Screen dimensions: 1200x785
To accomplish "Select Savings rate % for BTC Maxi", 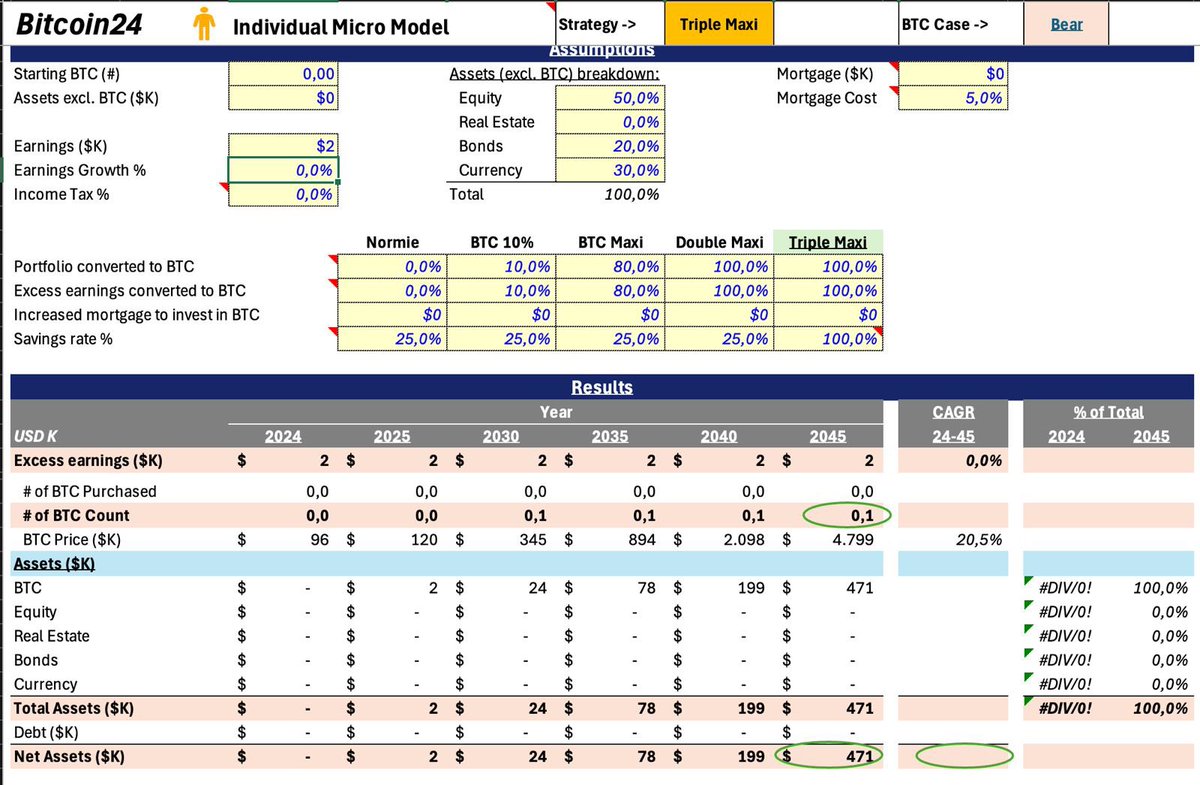I will tap(610, 339).
